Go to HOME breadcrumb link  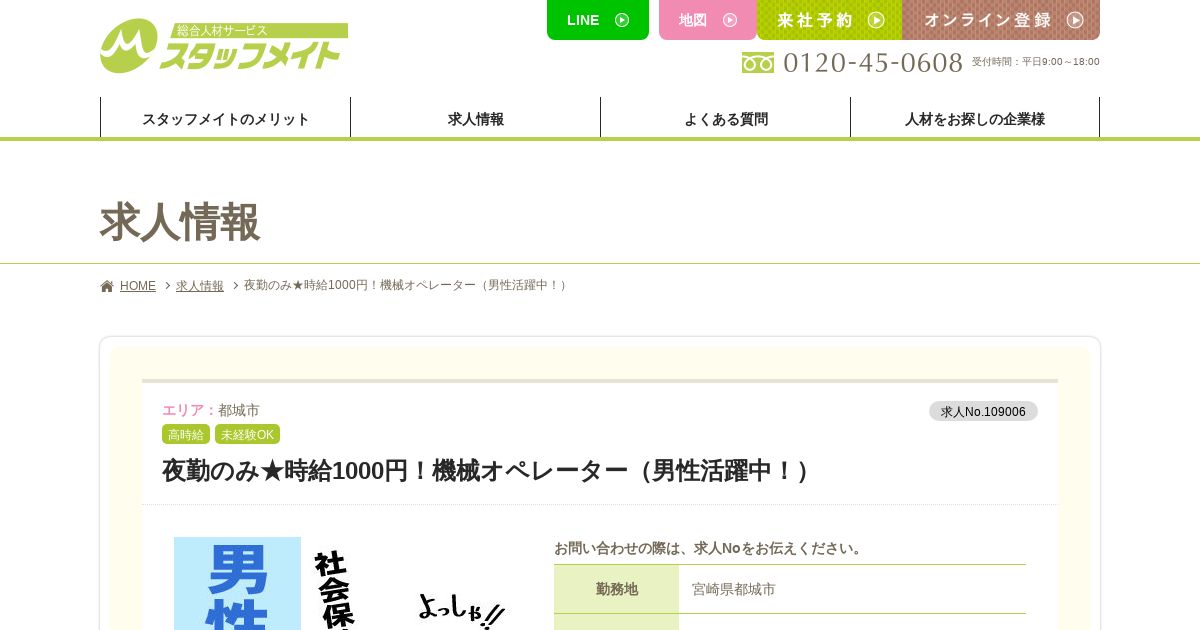point(138,286)
